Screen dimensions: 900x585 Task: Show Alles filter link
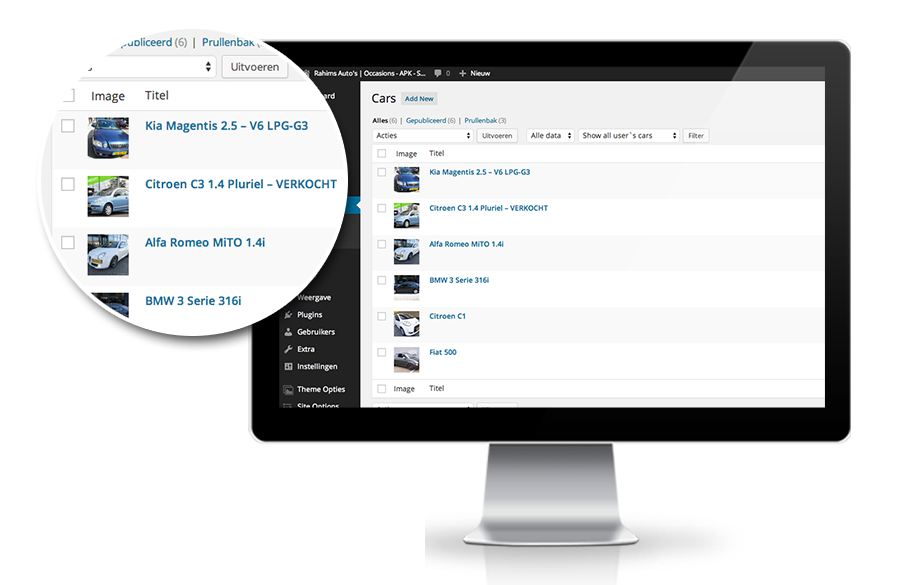click(x=380, y=121)
